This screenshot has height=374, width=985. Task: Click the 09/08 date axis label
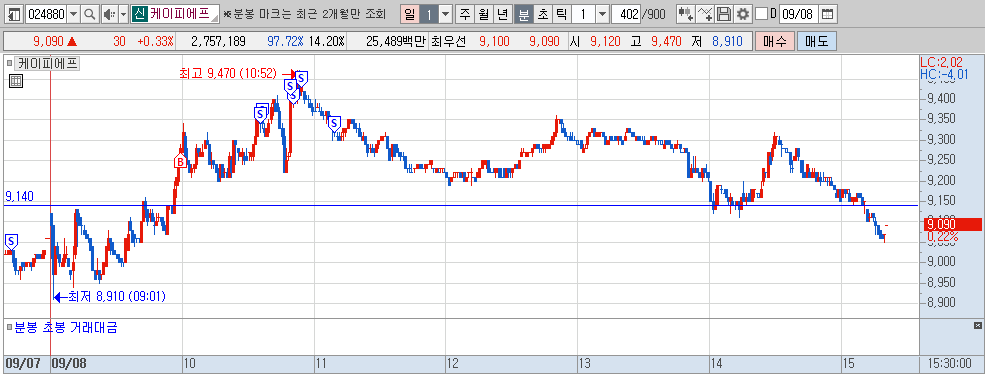click(68, 363)
